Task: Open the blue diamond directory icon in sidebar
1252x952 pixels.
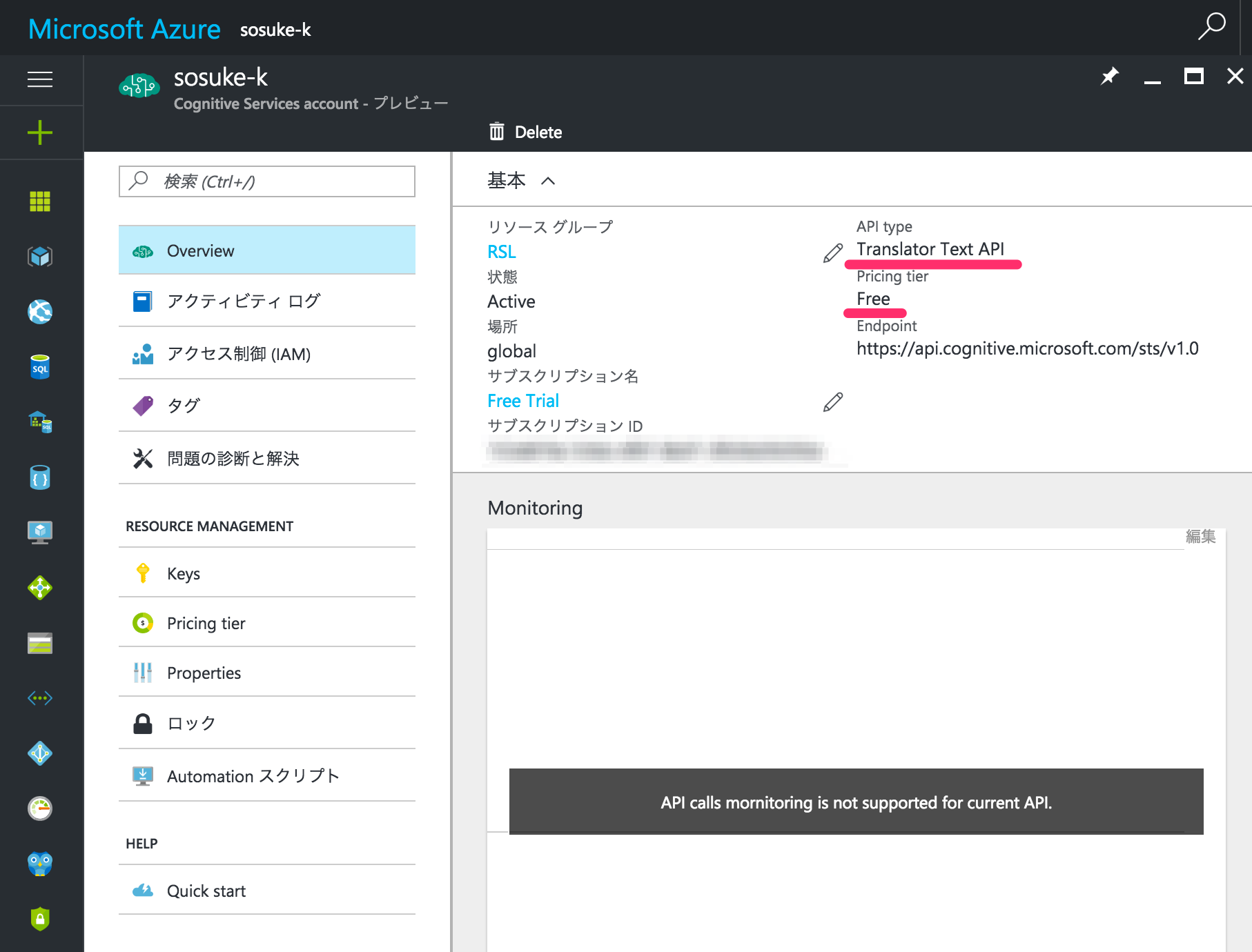Action: 40,753
